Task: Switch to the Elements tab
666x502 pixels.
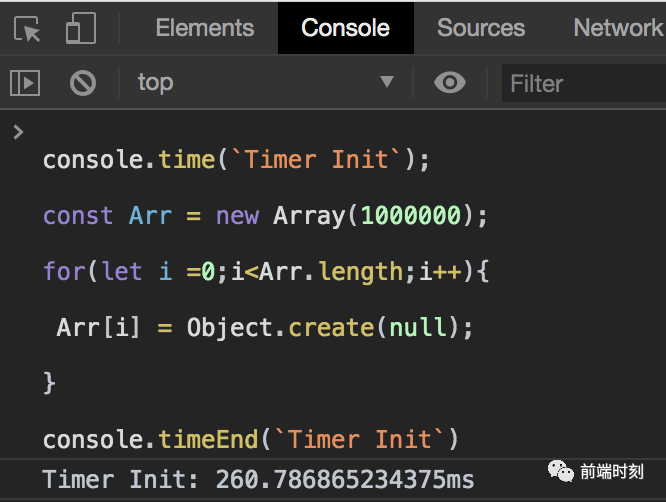Action: [x=205, y=28]
